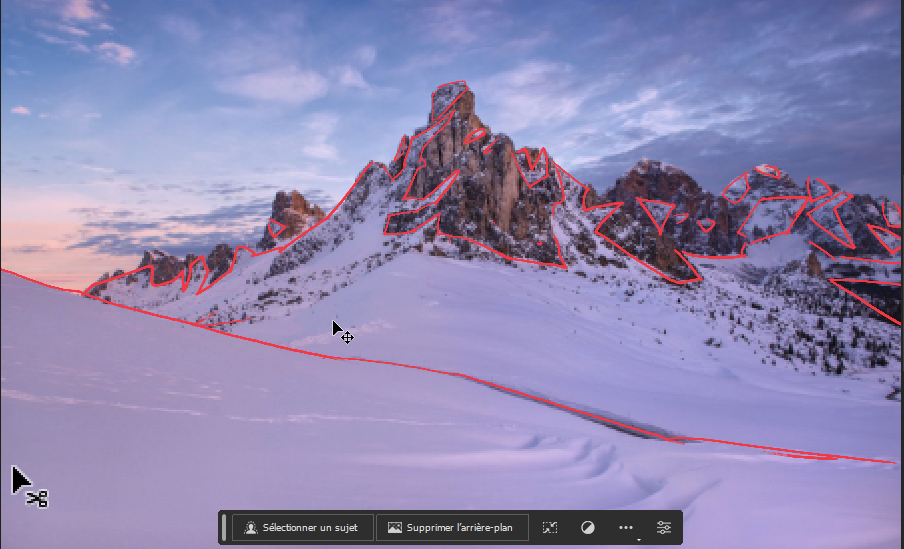The width and height of the screenshot is (904, 549).
Task: Click the 'Sélectionner un sujet' button
Action: [x=302, y=528]
